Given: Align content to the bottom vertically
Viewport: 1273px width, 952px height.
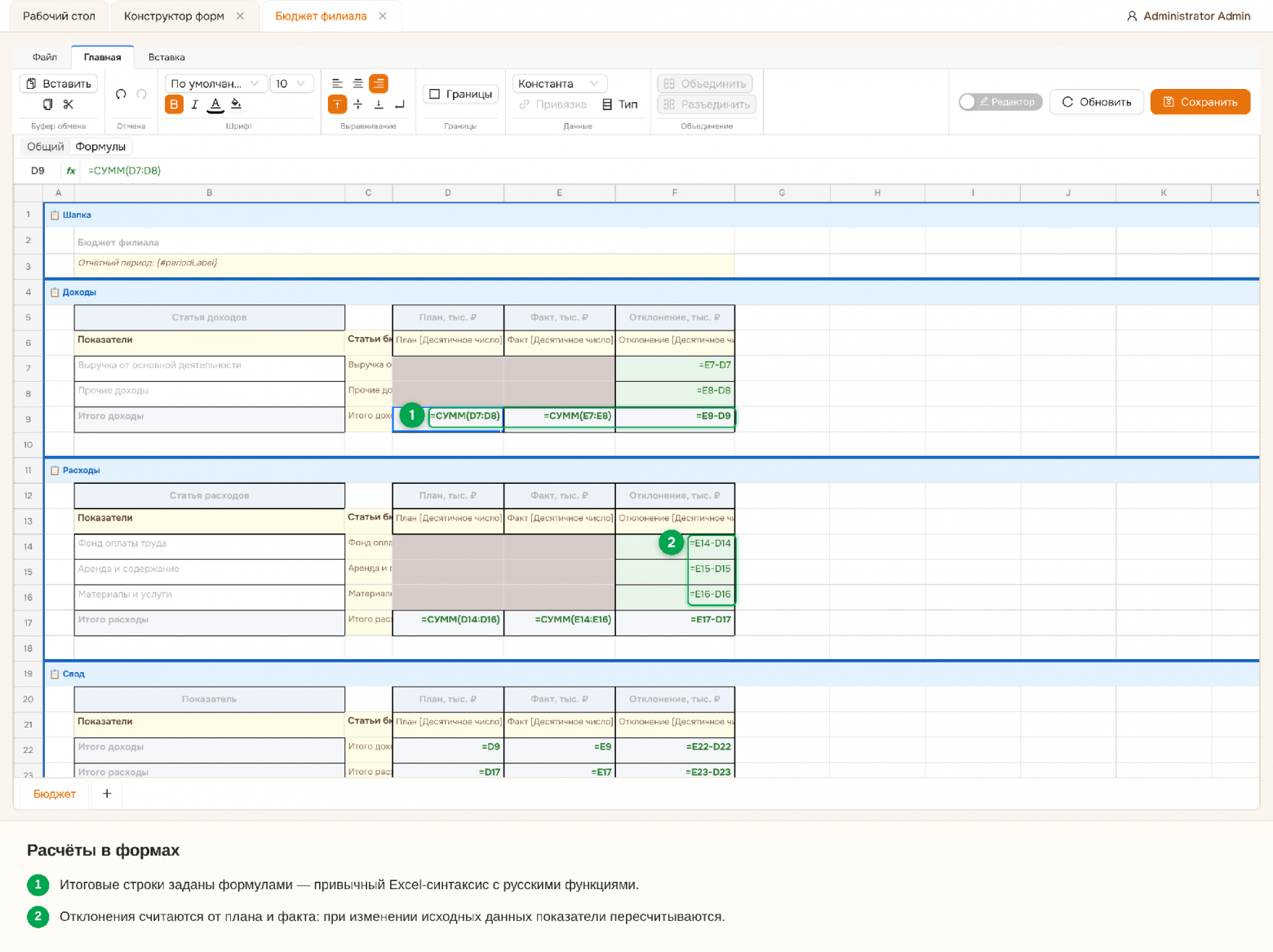Looking at the screenshot, I should [x=379, y=104].
